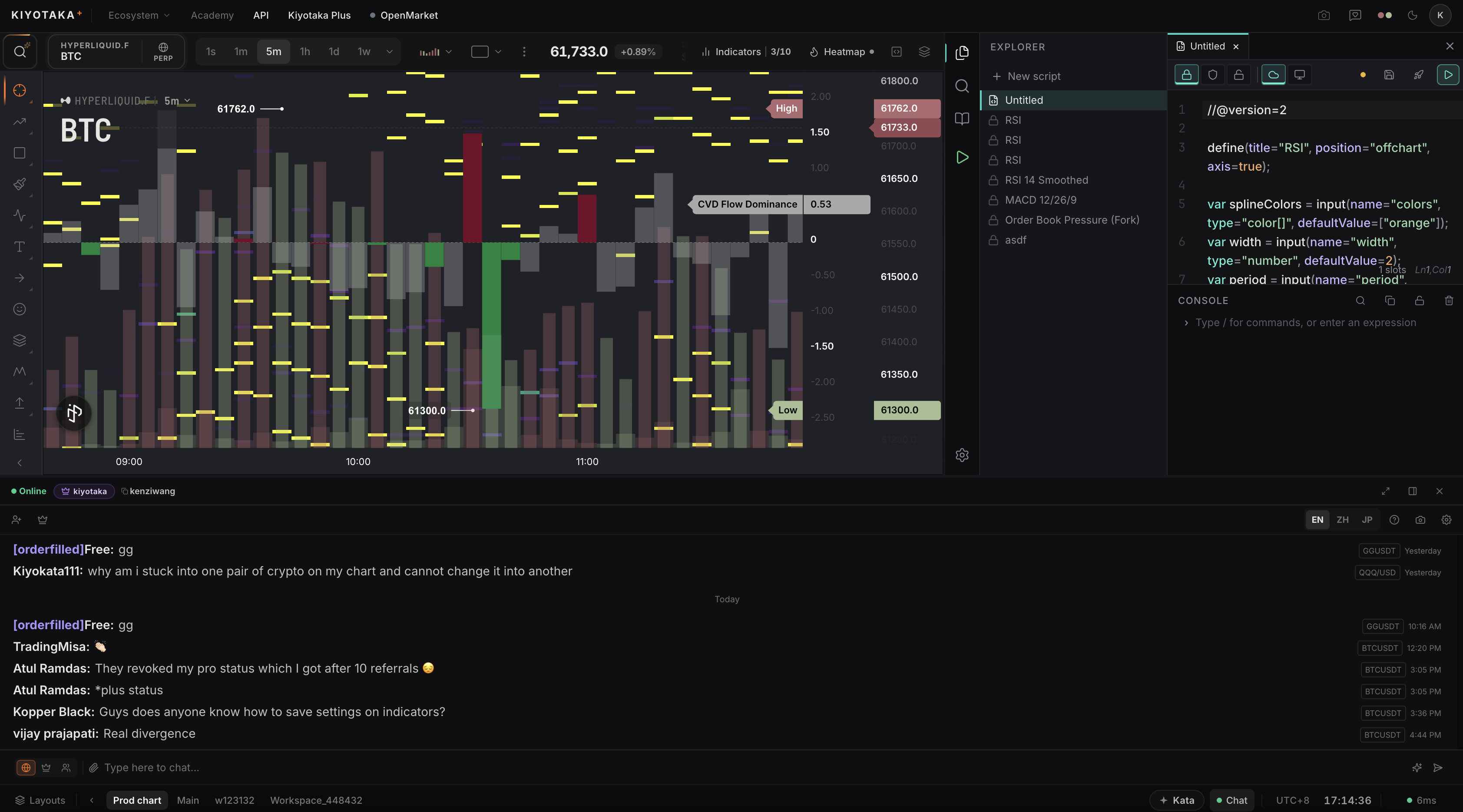Open the three-dot more options menu
The width and height of the screenshot is (1463, 812).
click(524, 52)
